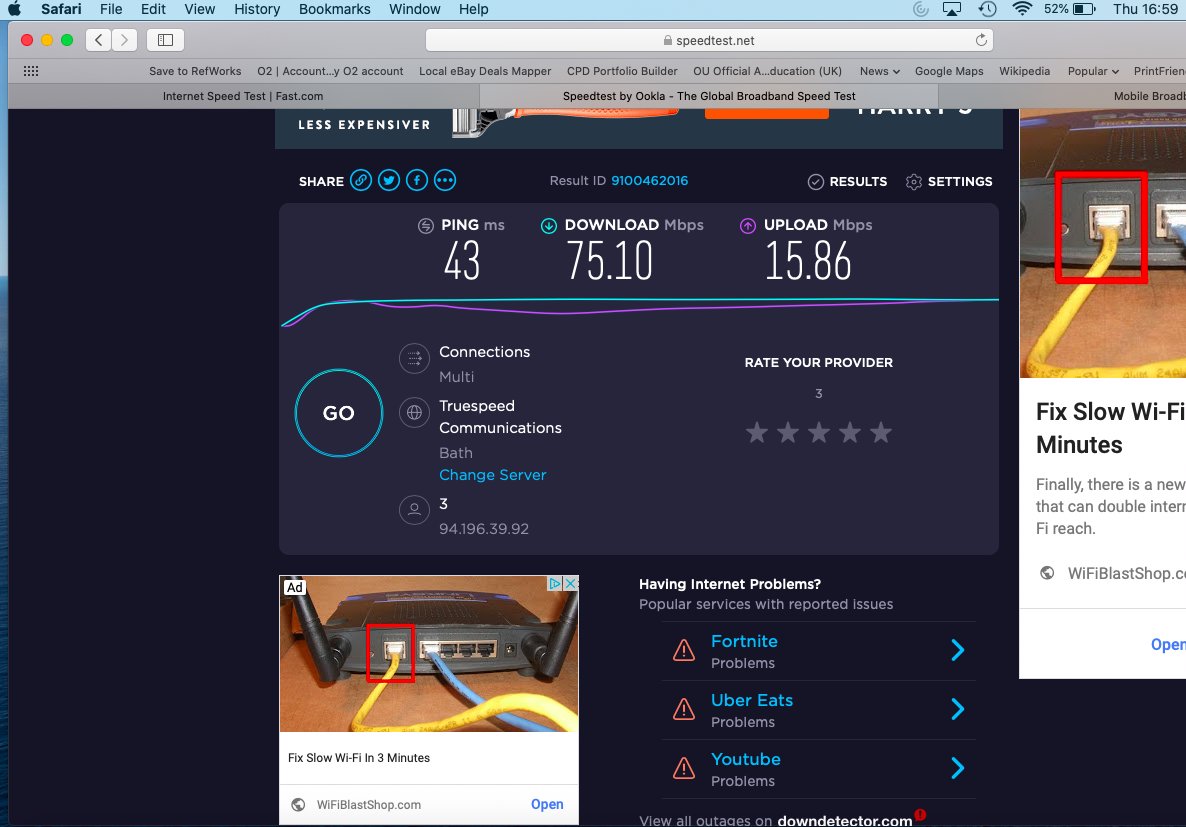1186x827 pixels.
Task: Switch to the Mobile Broadband tab
Action: pyautogui.click(x=1063, y=96)
